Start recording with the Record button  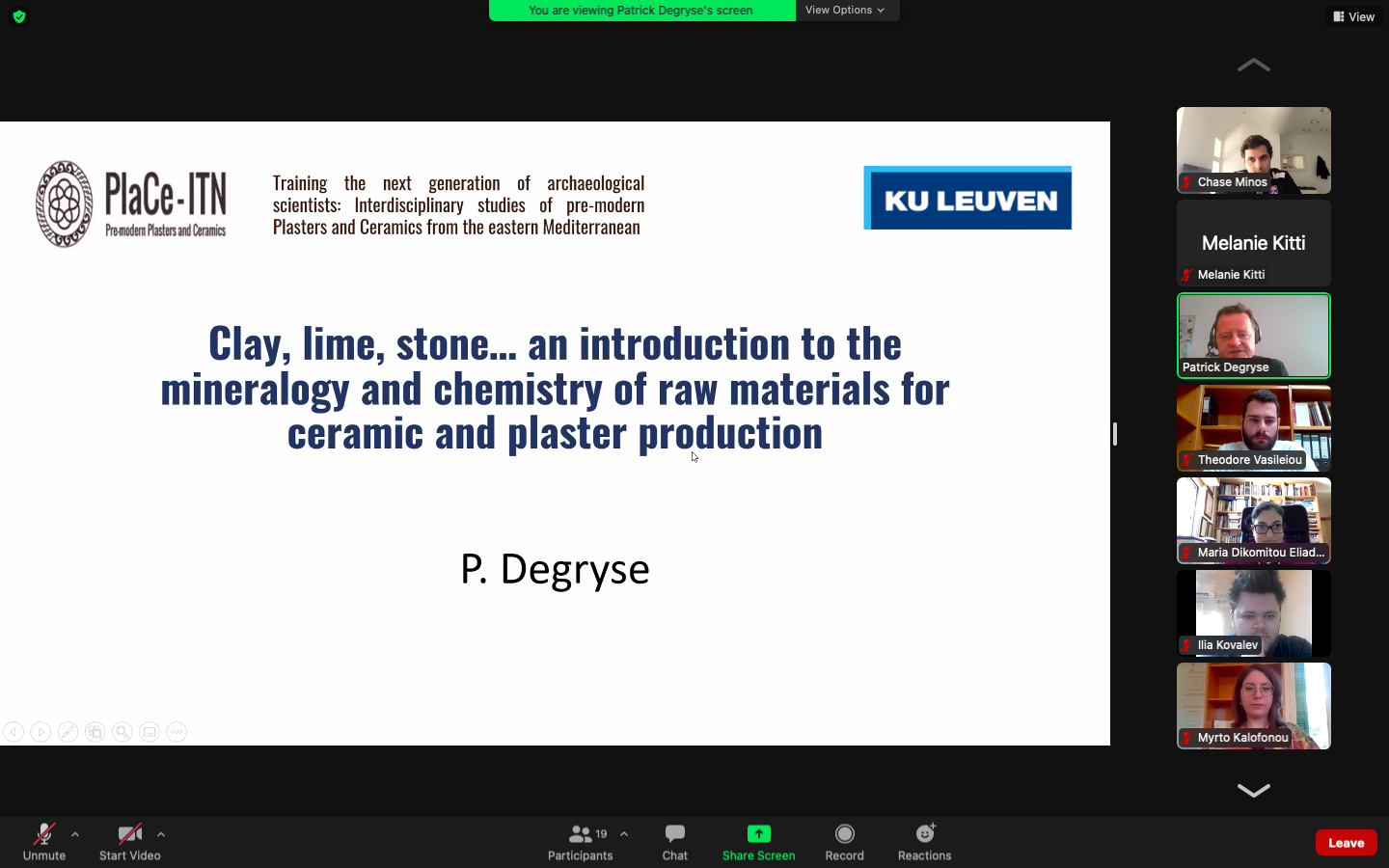point(845,842)
